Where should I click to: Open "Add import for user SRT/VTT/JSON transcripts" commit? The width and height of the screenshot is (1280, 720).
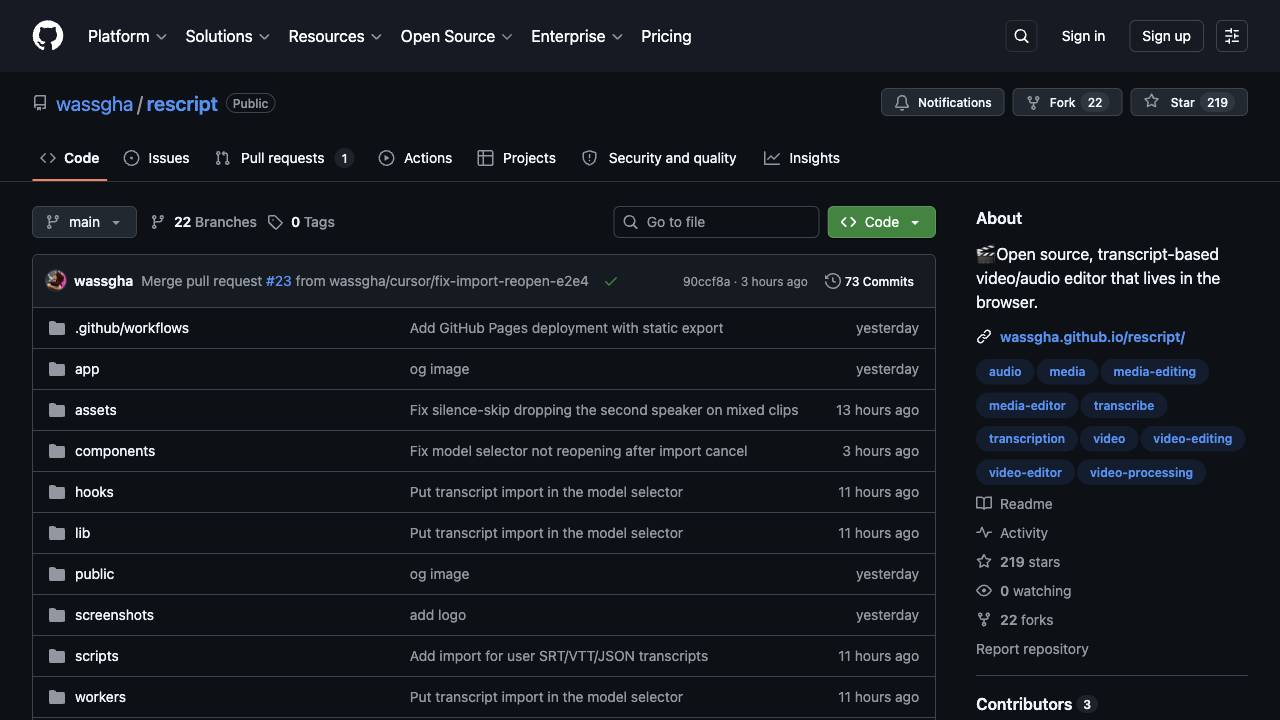coord(559,656)
